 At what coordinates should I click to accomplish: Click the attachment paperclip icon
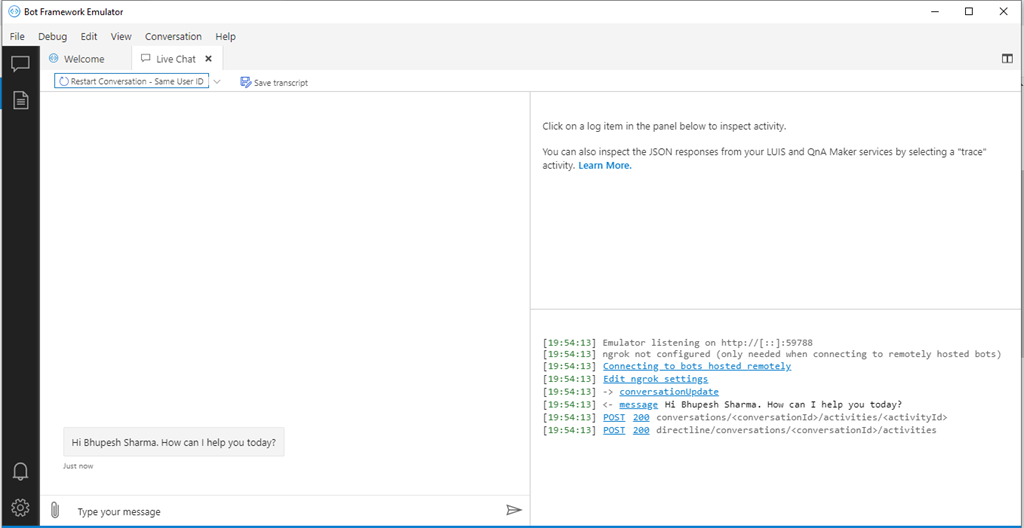[55, 510]
